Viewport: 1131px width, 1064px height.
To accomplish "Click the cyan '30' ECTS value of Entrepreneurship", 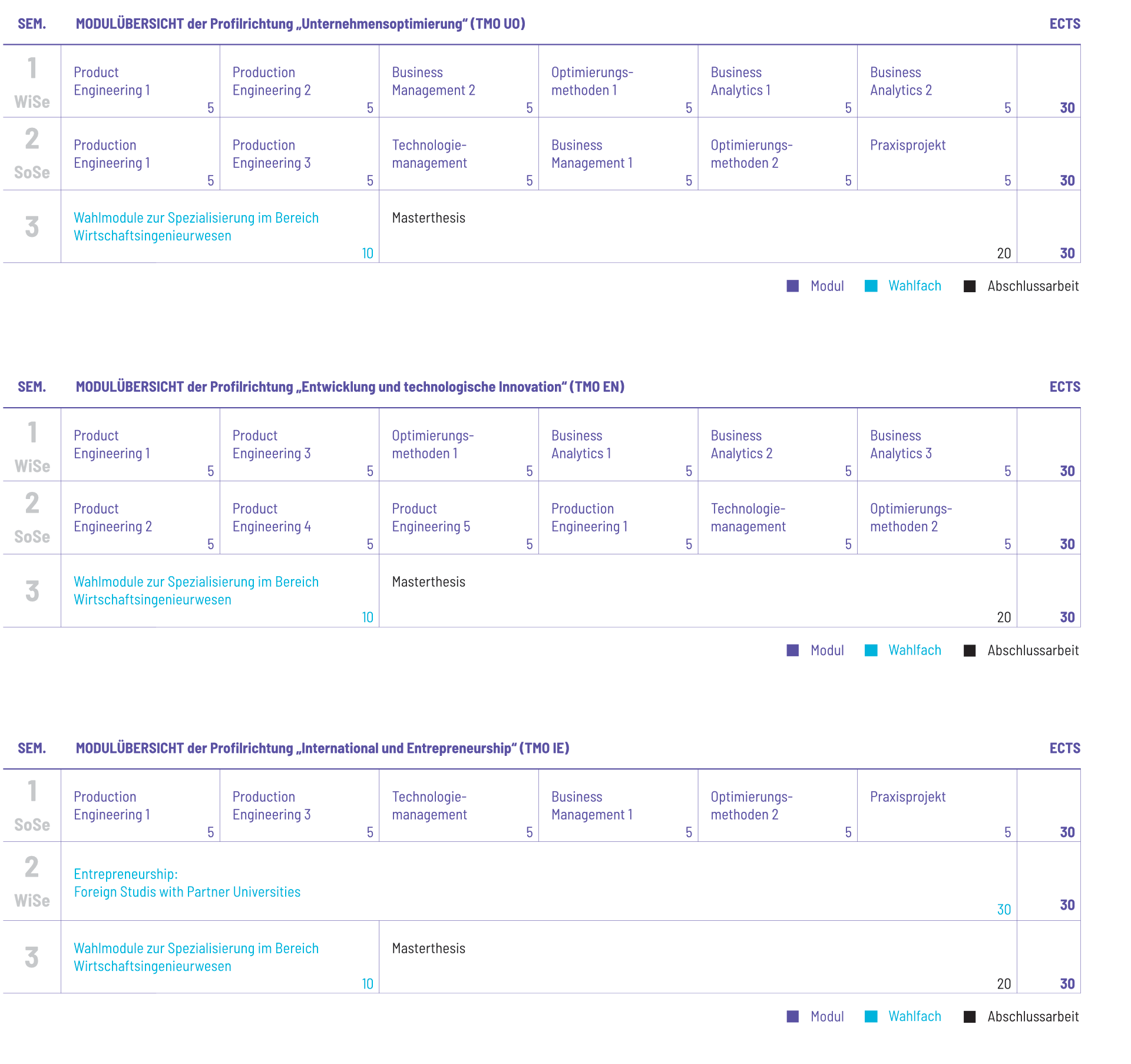I will point(1004,909).
